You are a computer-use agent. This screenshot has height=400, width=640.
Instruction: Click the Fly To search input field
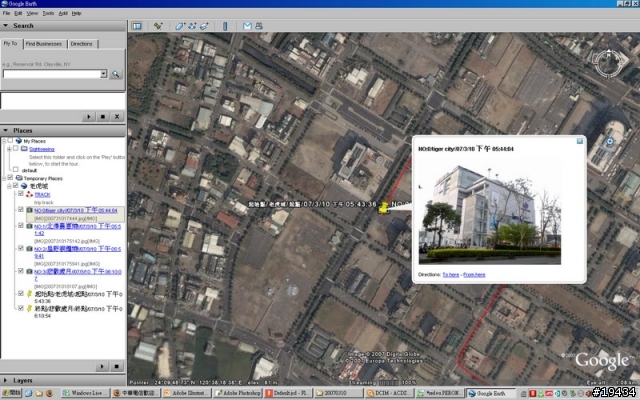[51, 74]
